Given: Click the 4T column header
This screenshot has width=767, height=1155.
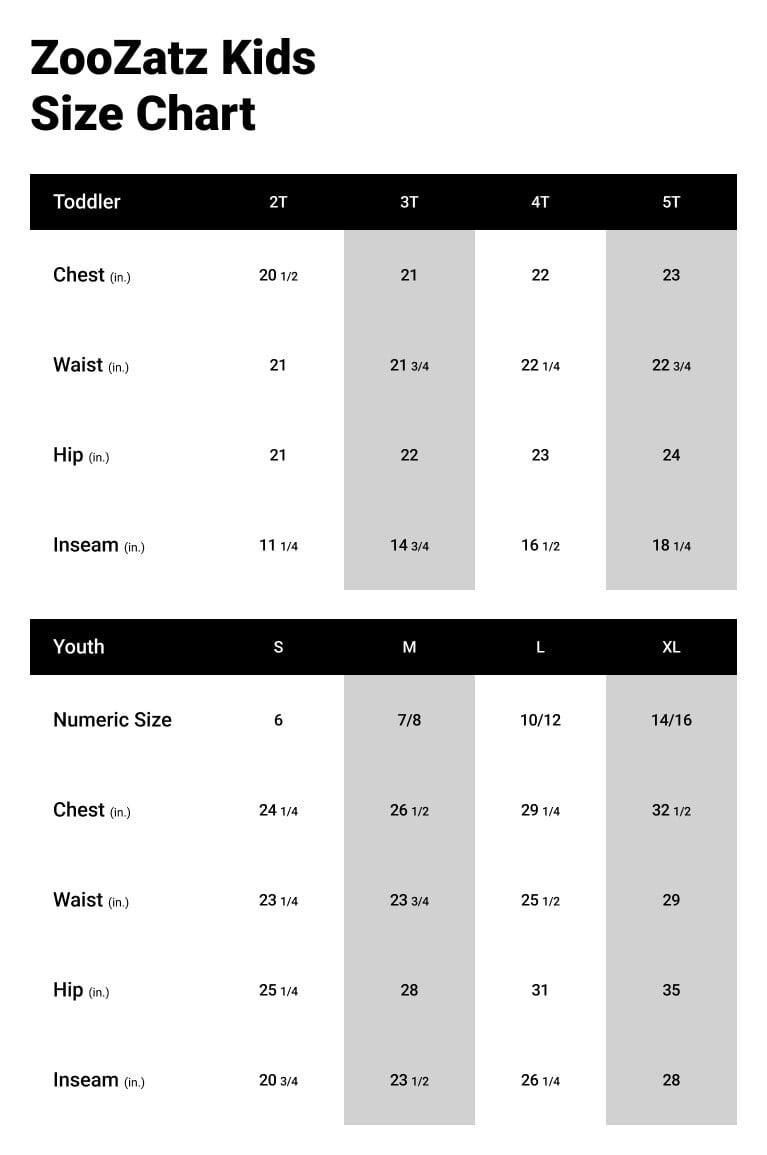Looking at the screenshot, I should pyautogui.click(x=540, y=202).
